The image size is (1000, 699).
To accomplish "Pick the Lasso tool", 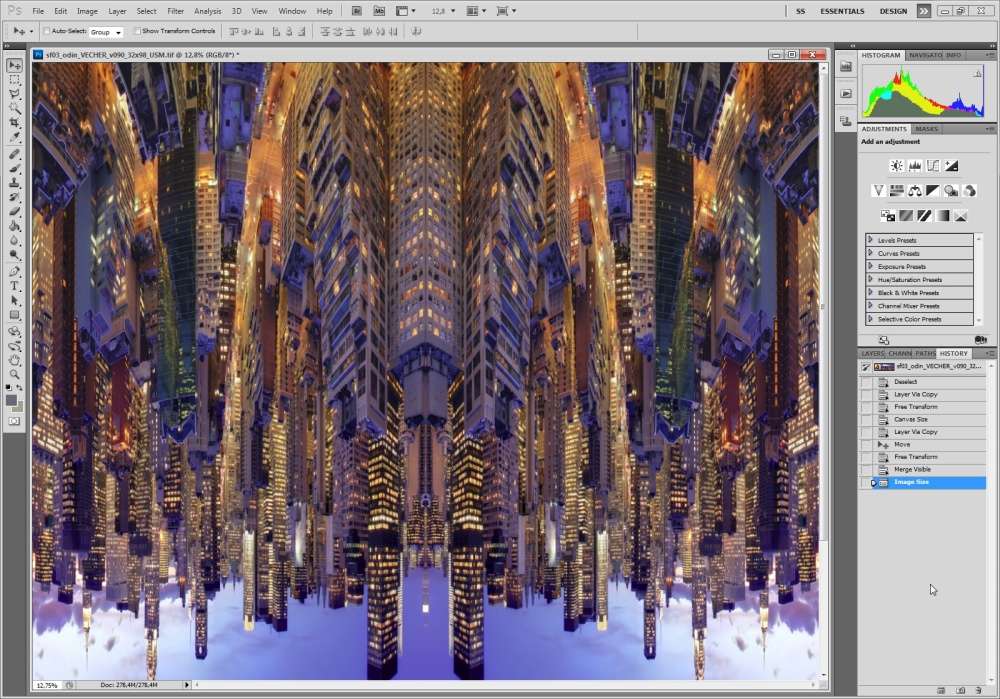I will coord(14,93).
